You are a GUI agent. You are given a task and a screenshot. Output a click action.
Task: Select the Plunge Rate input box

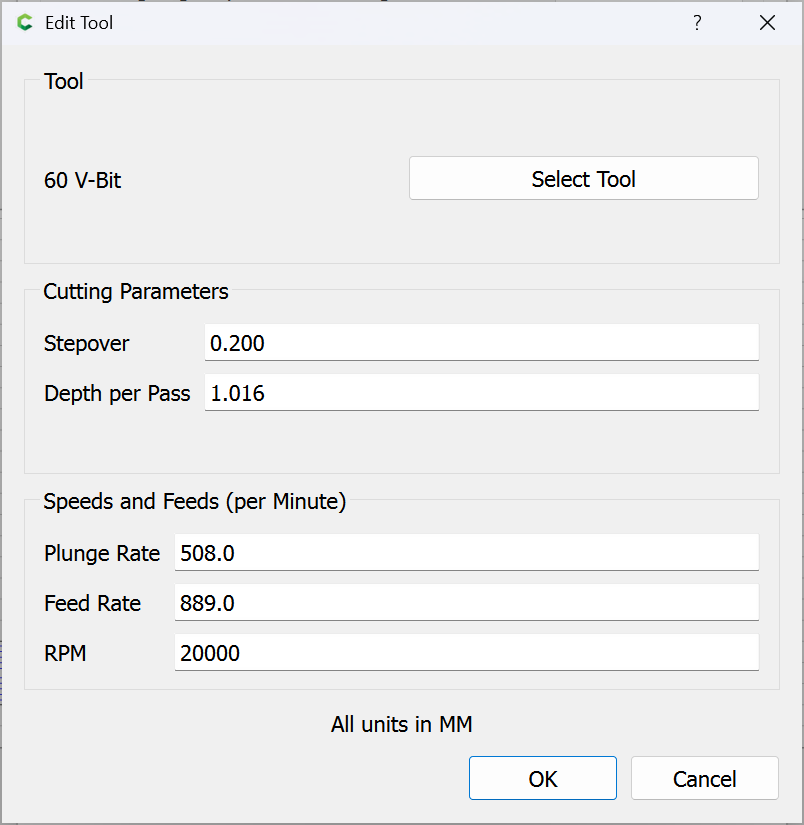point(466,553)
